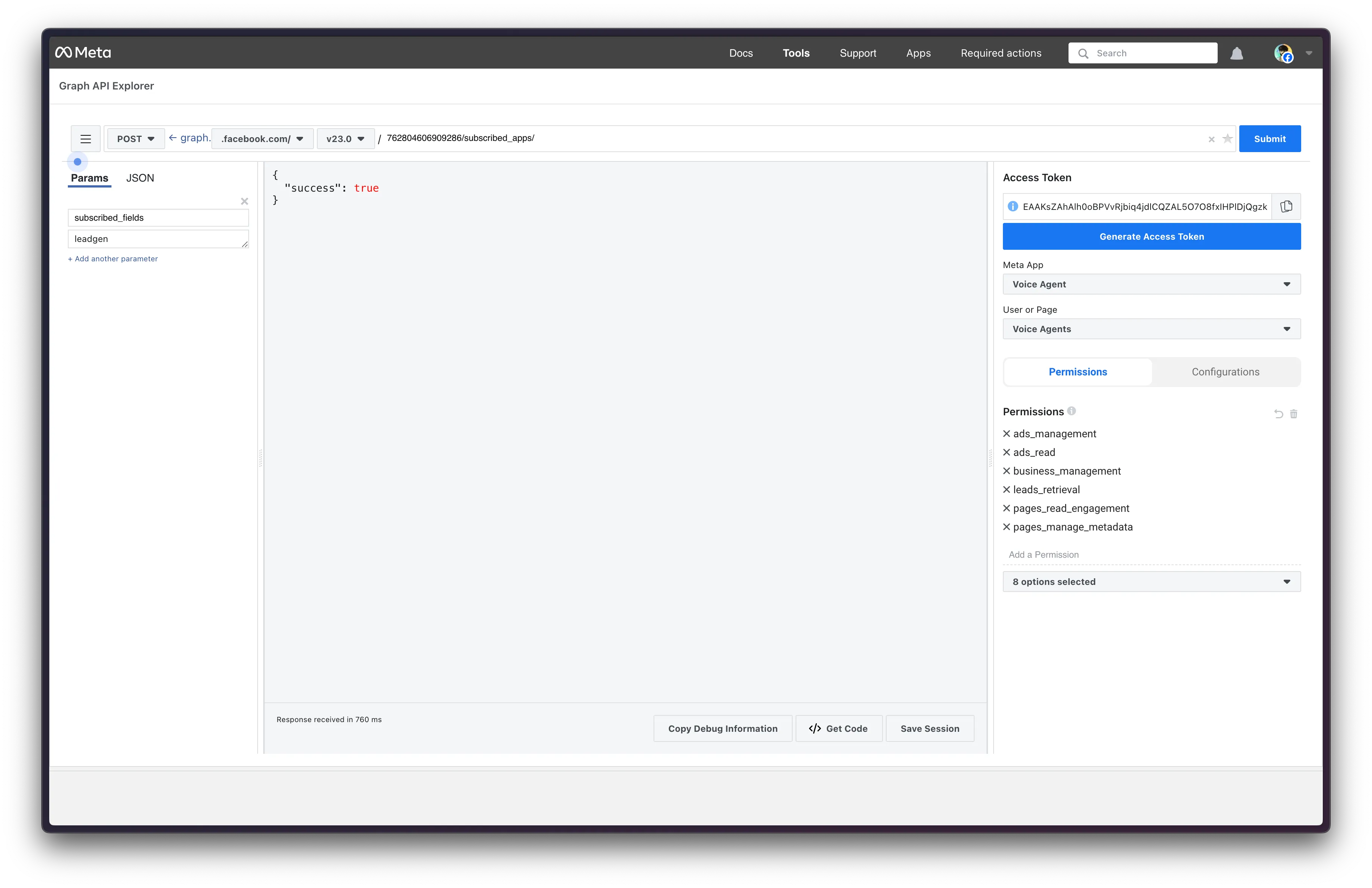Click the subscribed_fields parameter name field
The width and height of the screenshot is (1372, 888).
pyautogui.click(x=158, y=217)
